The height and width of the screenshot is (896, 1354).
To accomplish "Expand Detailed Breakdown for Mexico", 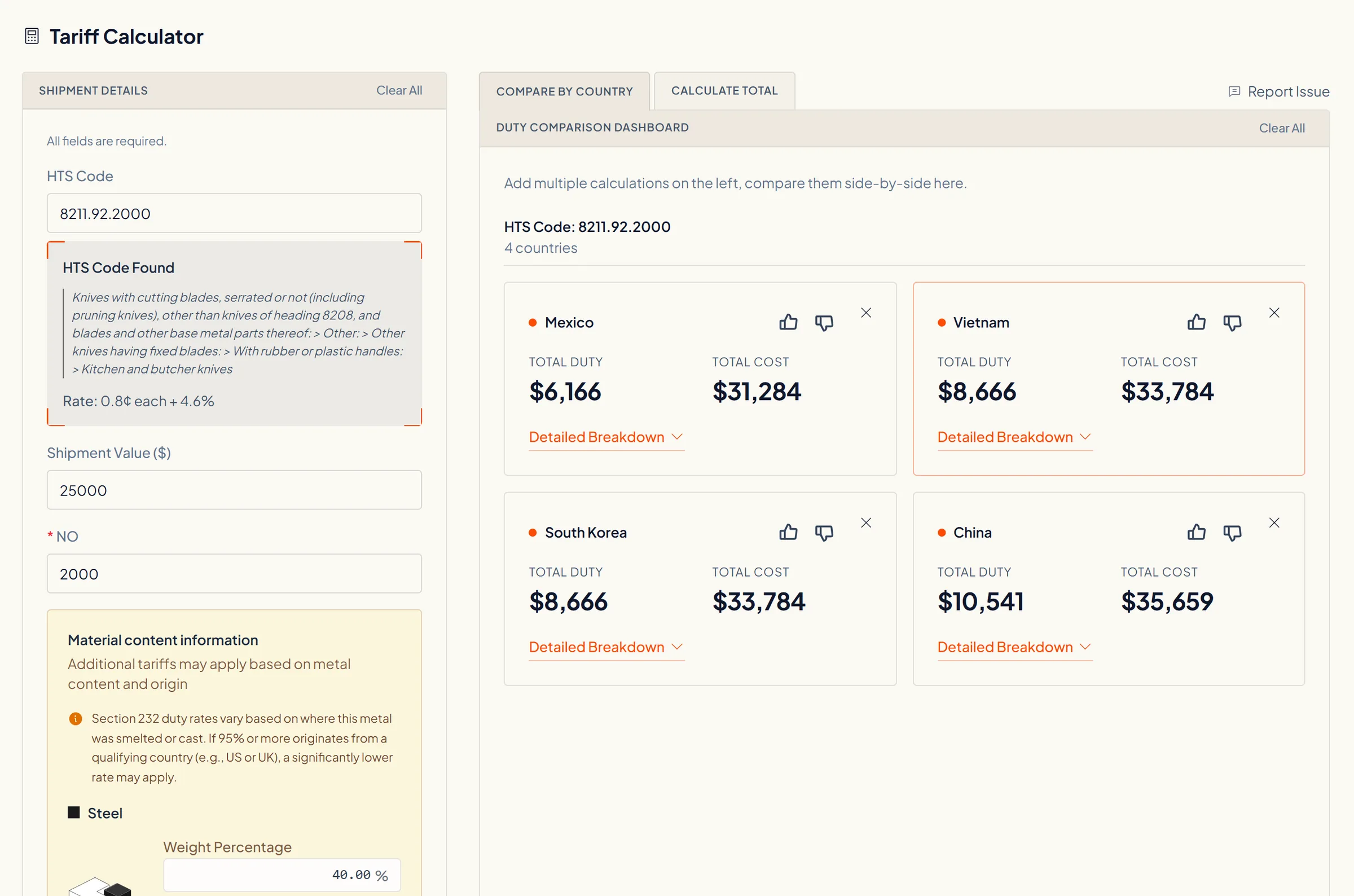I will click(606, 437).
